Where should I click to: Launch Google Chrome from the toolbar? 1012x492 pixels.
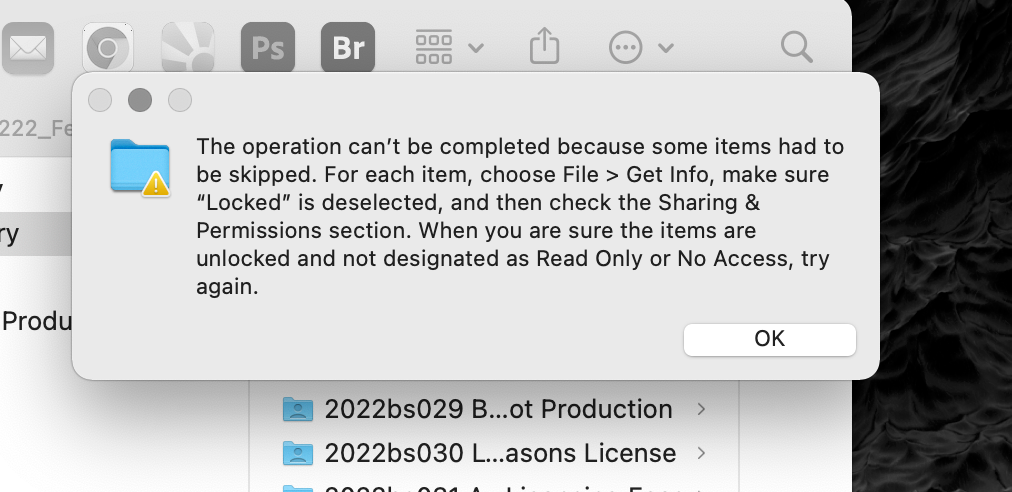108,47
